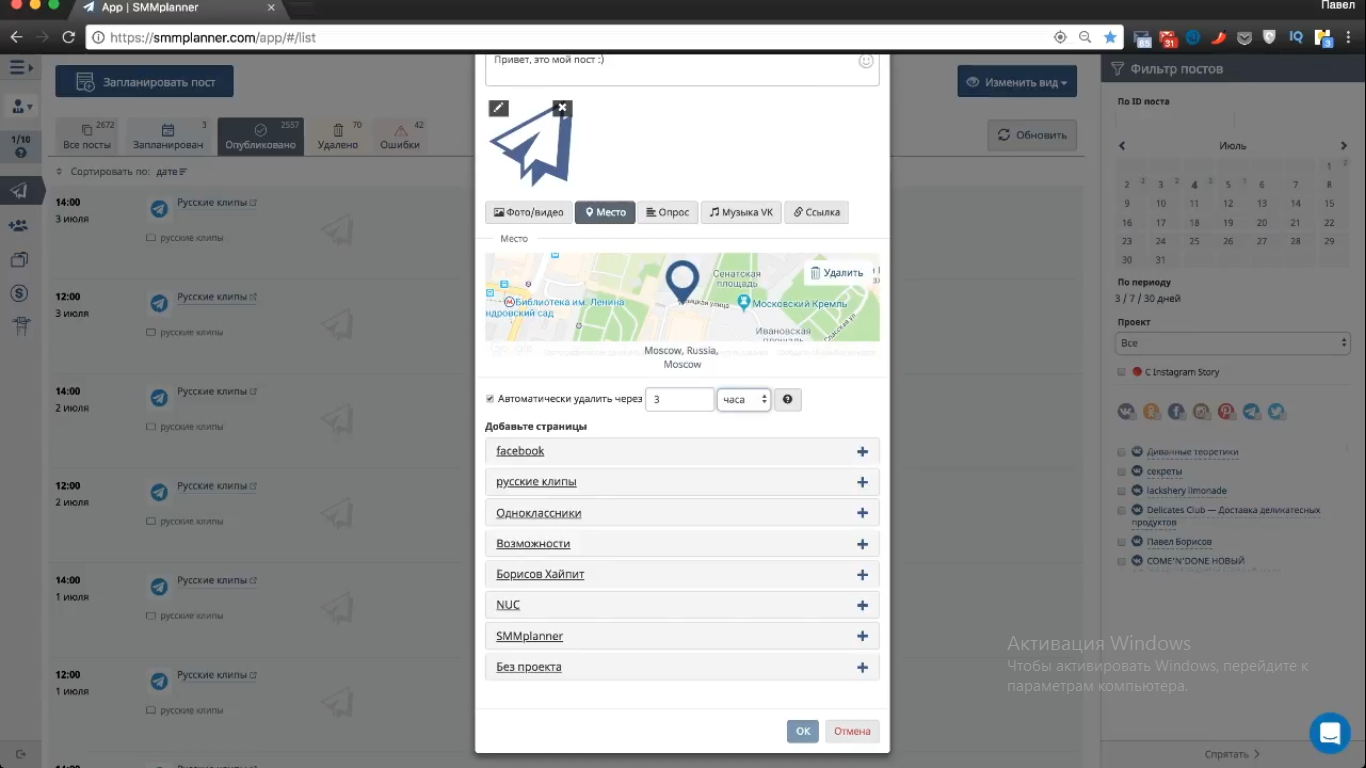Expand the Одноклассники project with plus
The height and width of the screenshot is (768, 1366).
pyautogui.click(x=862, y=514)
